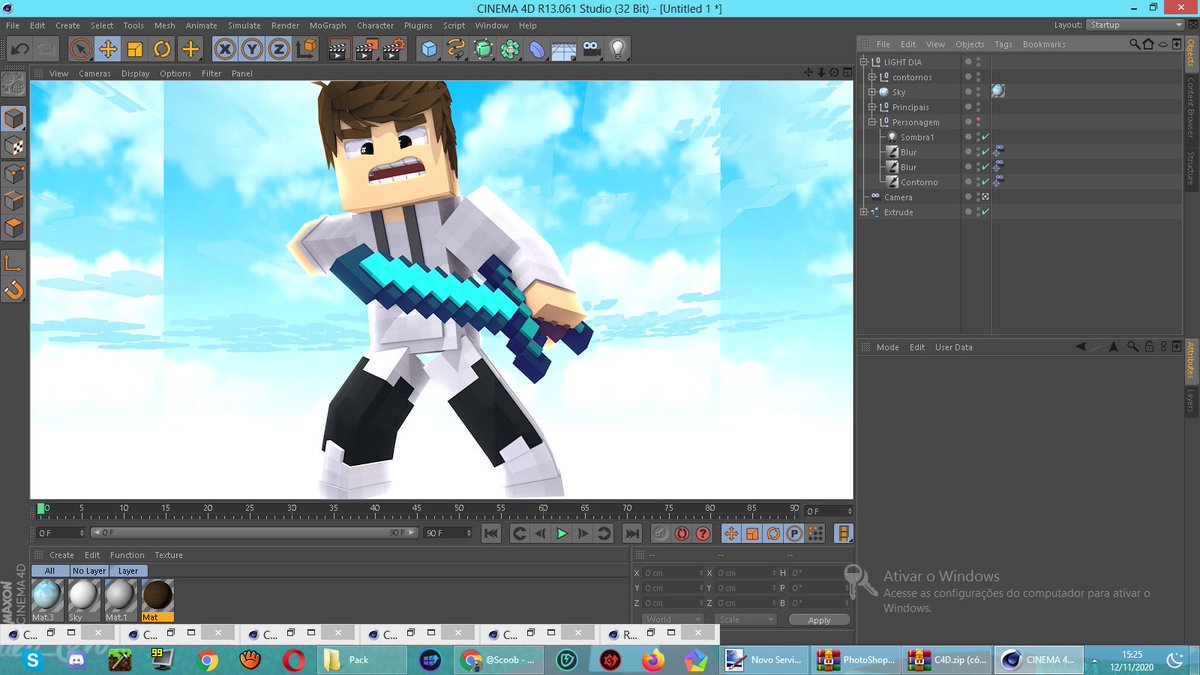Select the Axis tool in left palette
The height and width of the screenshot is (675, 1200).
[14, 263]
